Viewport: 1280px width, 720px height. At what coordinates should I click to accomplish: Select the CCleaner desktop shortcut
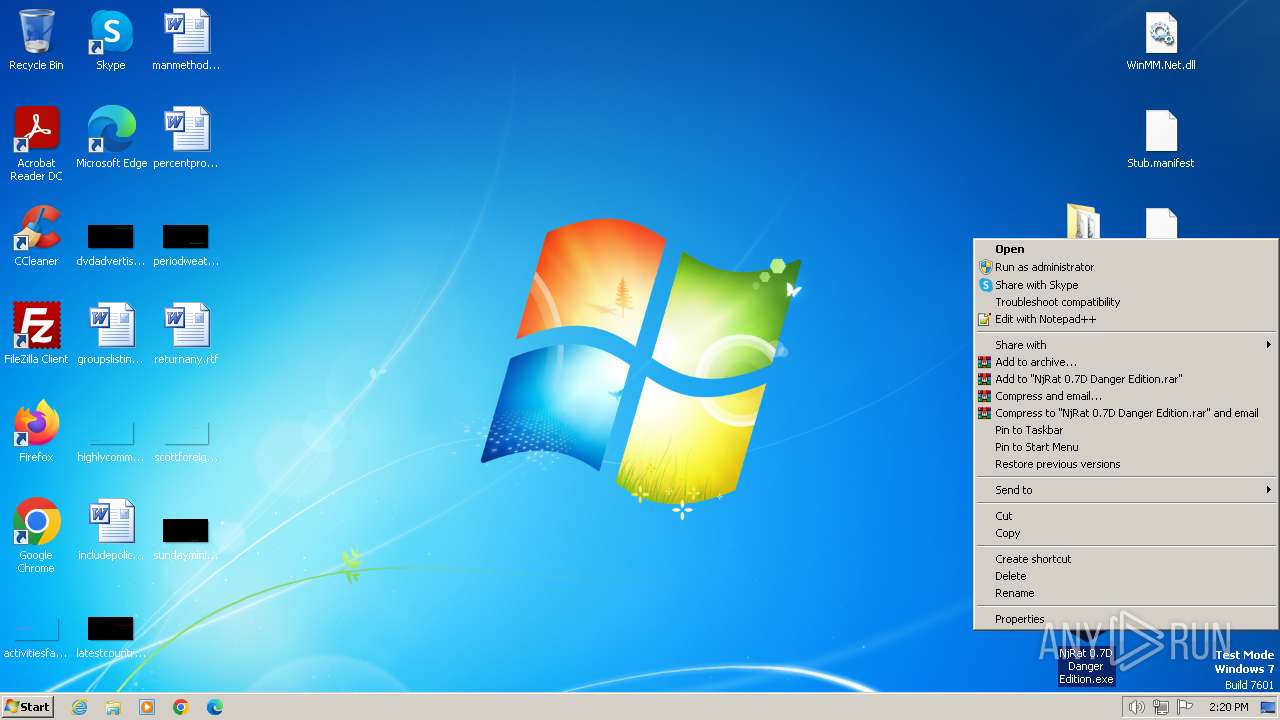36,237
